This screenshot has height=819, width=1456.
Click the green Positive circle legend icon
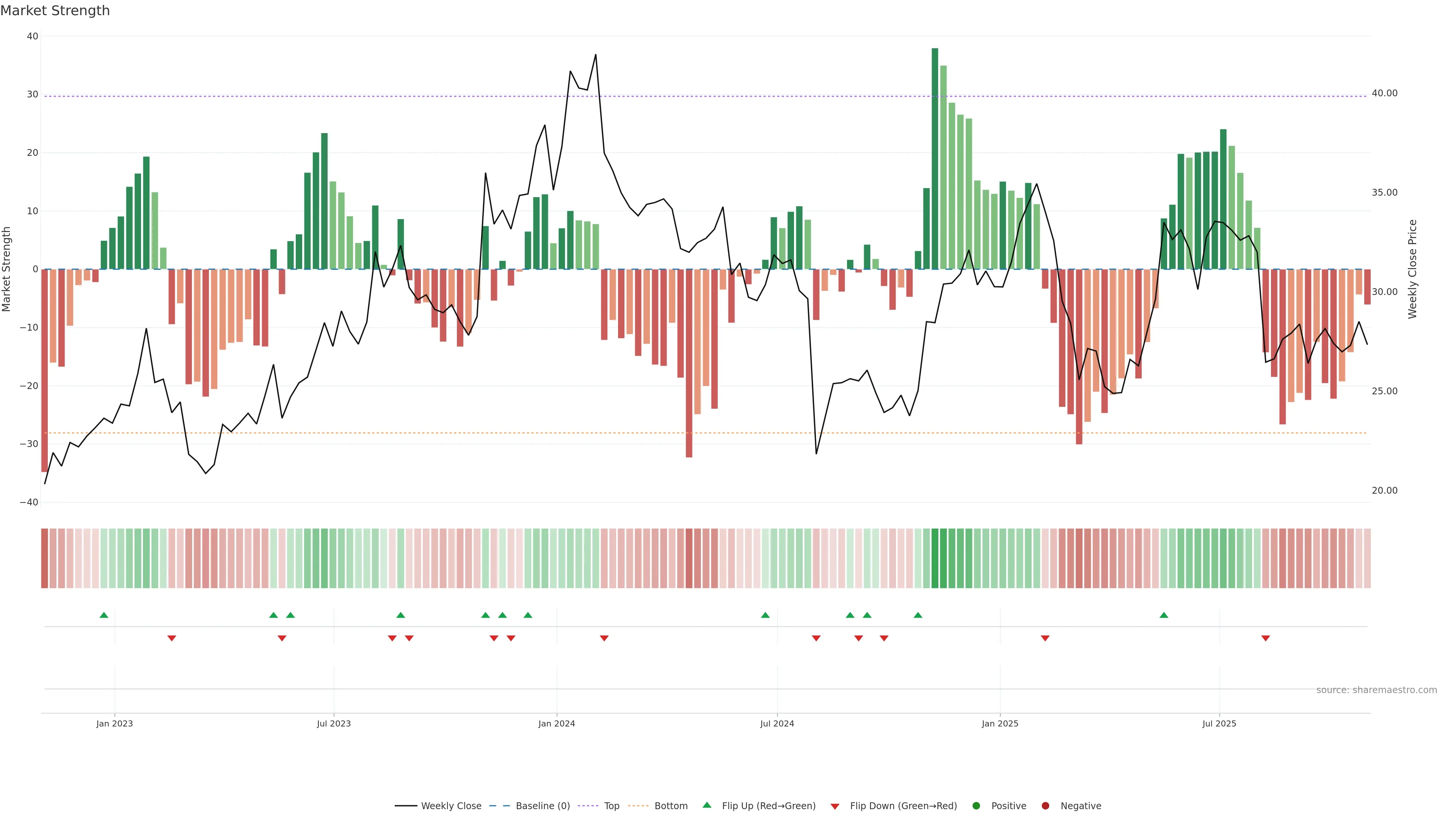tap(976, 806)
